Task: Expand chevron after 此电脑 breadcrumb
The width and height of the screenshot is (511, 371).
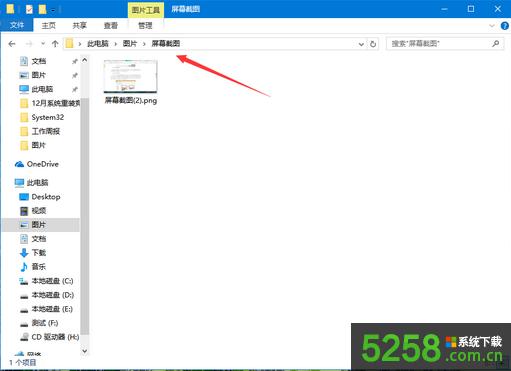Action: click(116, 44)
